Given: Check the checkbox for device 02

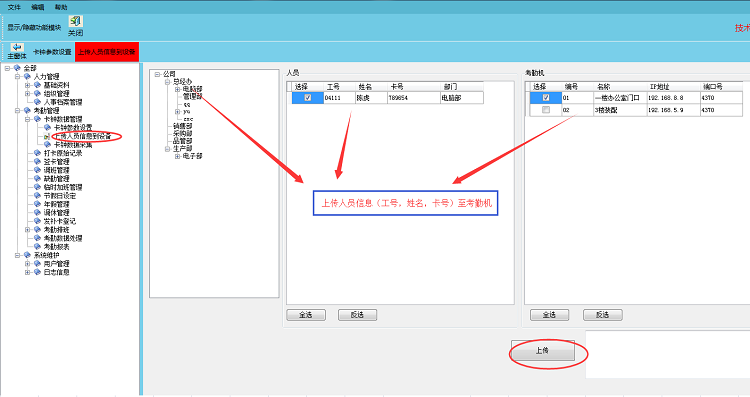Looking at the screenshot, I should pyautogui.click(x=546, y=110).
